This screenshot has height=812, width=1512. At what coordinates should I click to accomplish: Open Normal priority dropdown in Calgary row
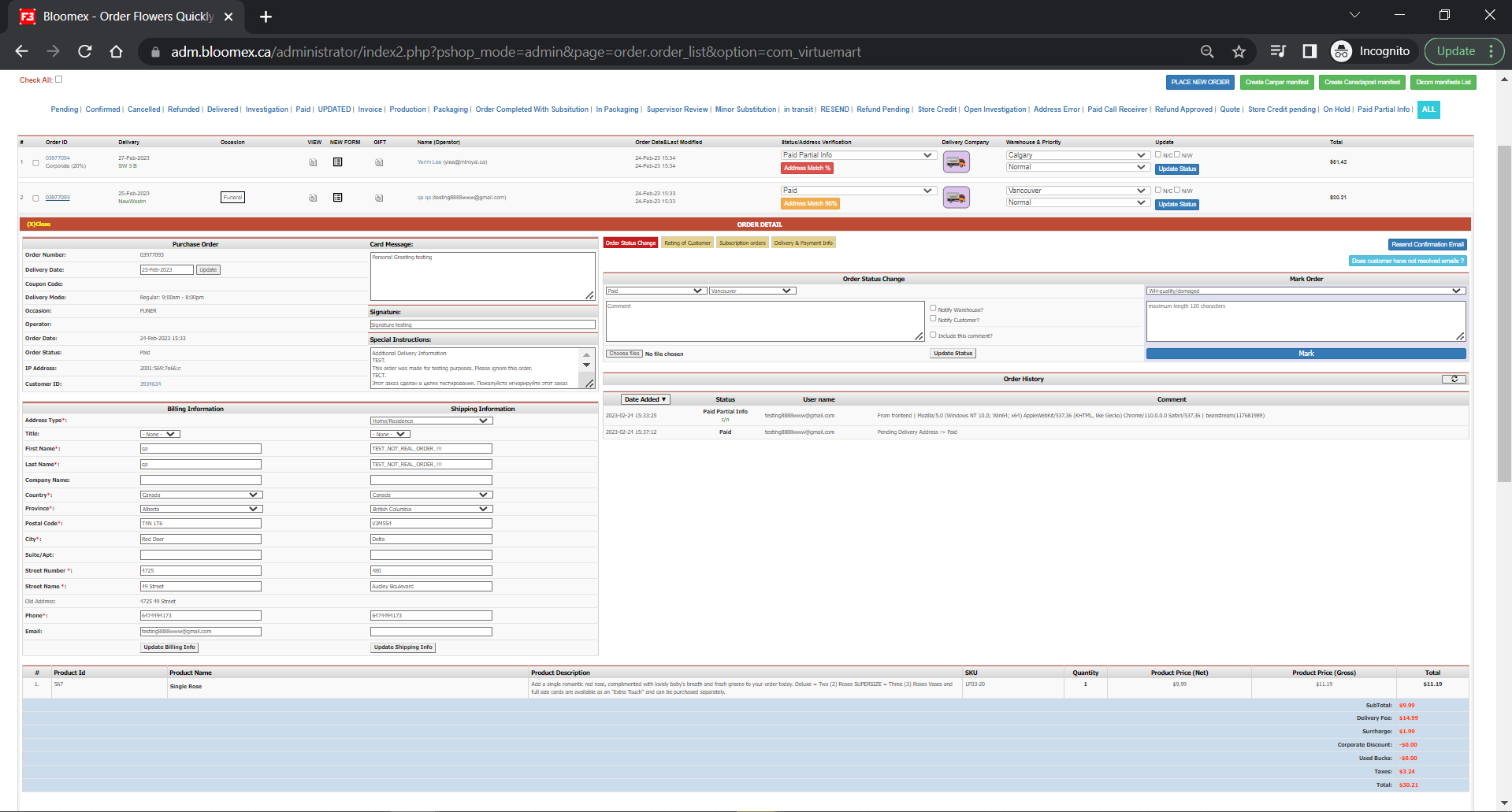coord(1077,167)
